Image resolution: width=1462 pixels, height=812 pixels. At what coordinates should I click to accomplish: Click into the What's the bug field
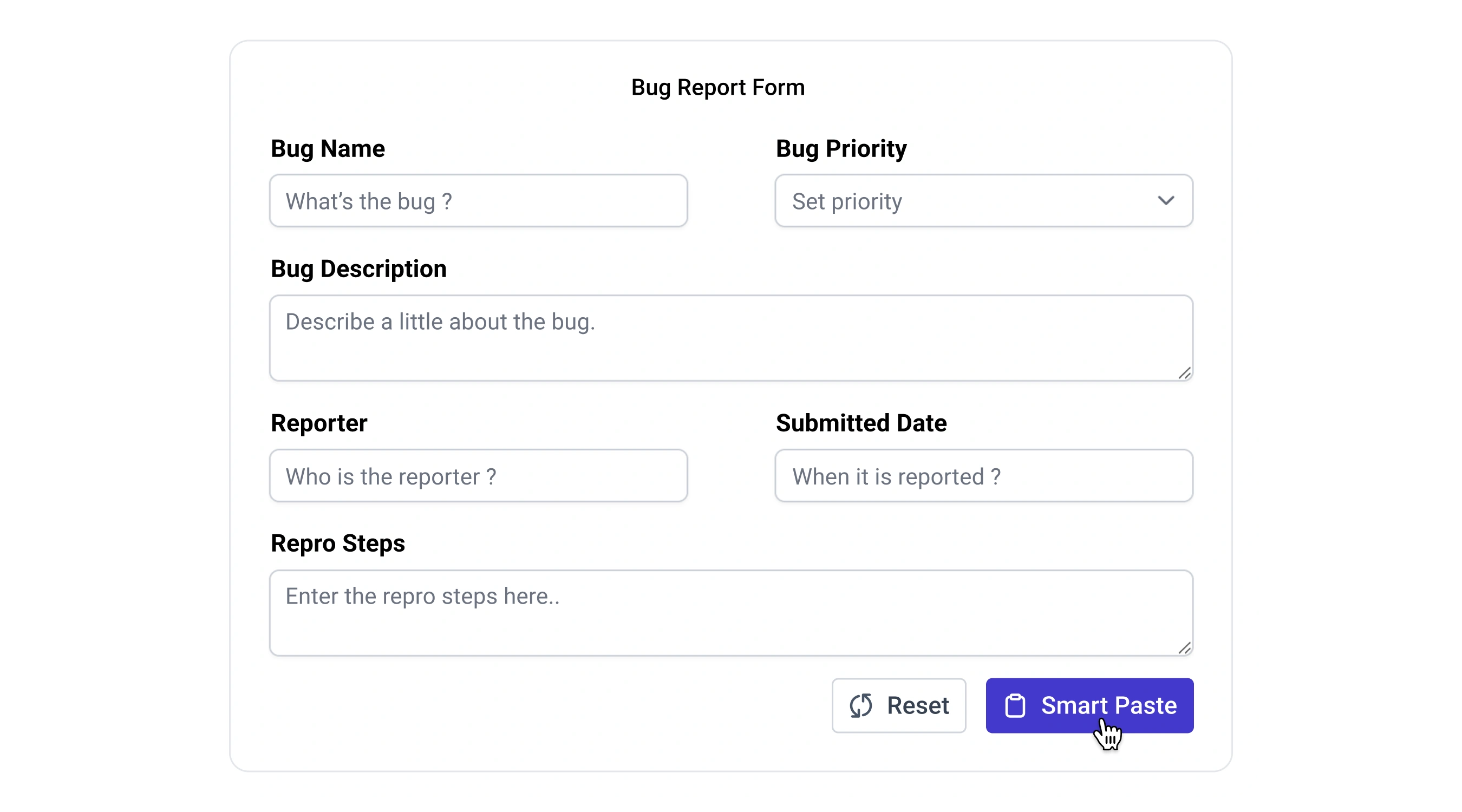coord(479,201)
